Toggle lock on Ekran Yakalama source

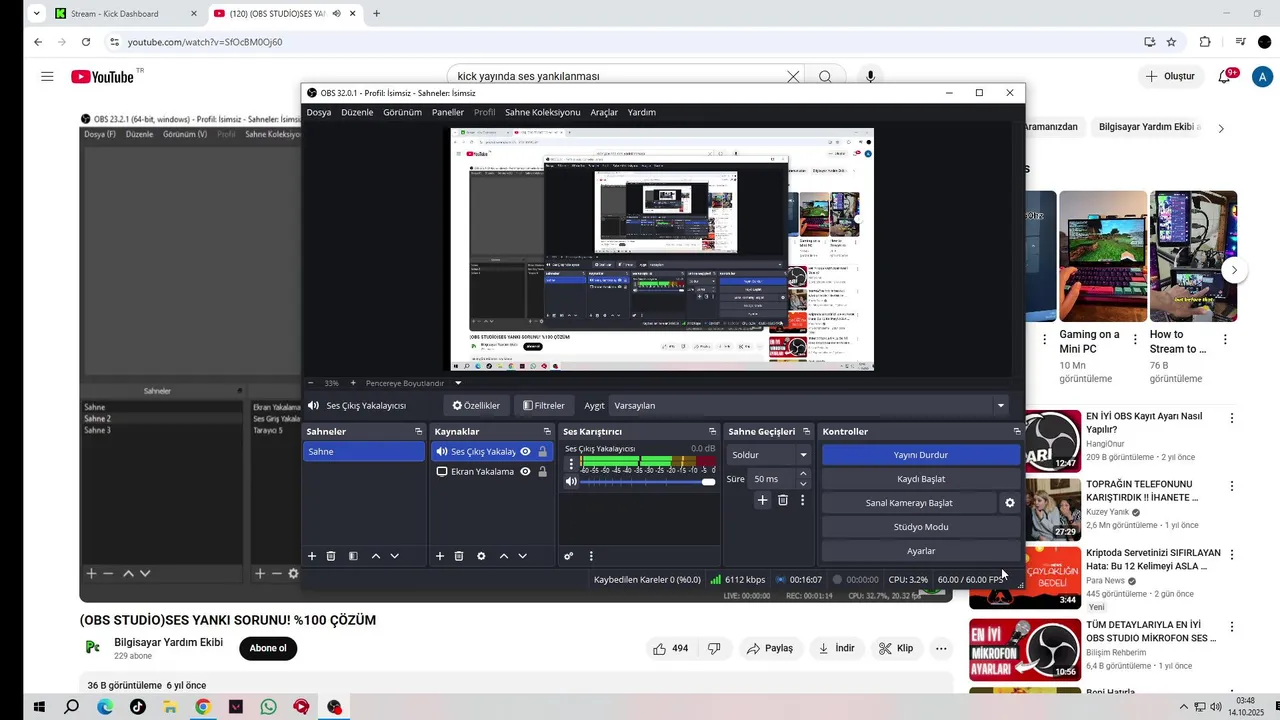click(542, 472)
